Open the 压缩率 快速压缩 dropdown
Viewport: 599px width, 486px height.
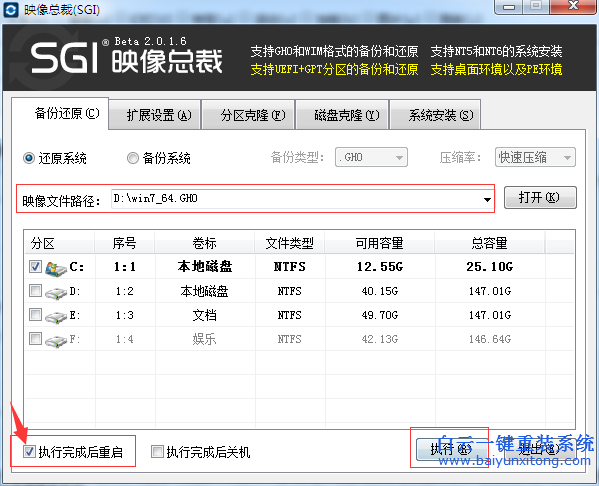535,157
